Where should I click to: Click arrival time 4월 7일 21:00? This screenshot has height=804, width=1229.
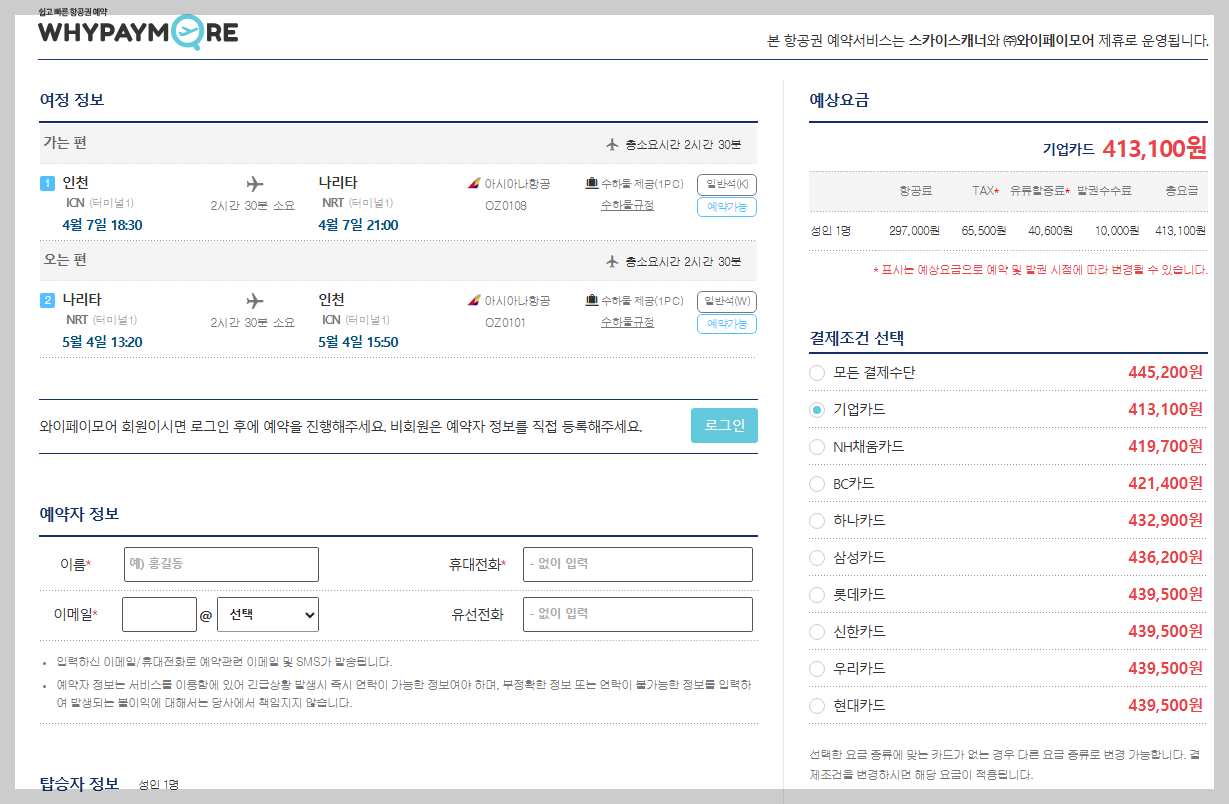click(358, 225)
